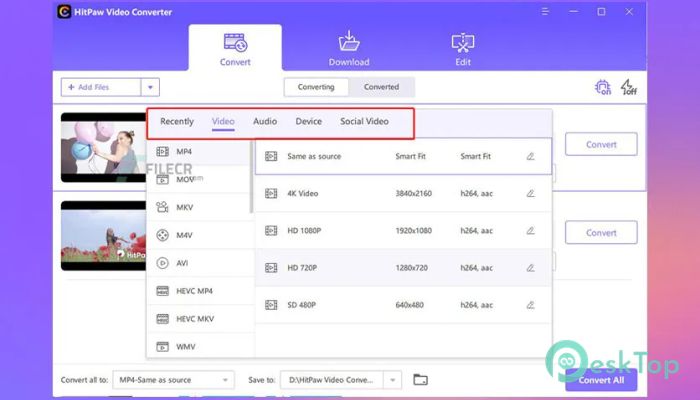Convert the balloon video
This screenshot has height=400, width=700.
[601, 144]
